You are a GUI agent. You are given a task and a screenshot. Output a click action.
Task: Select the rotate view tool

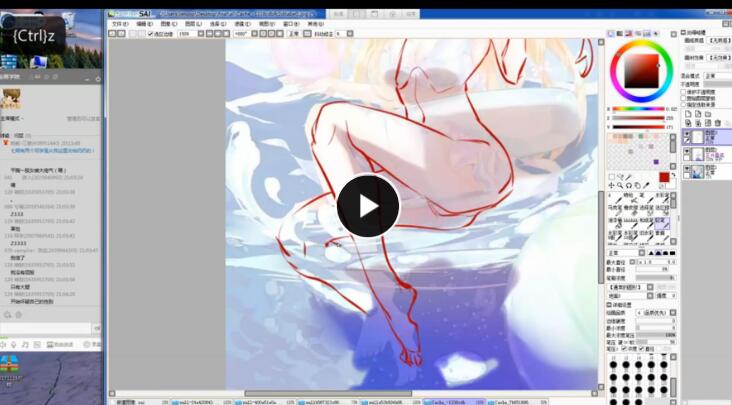pos(629,186)
